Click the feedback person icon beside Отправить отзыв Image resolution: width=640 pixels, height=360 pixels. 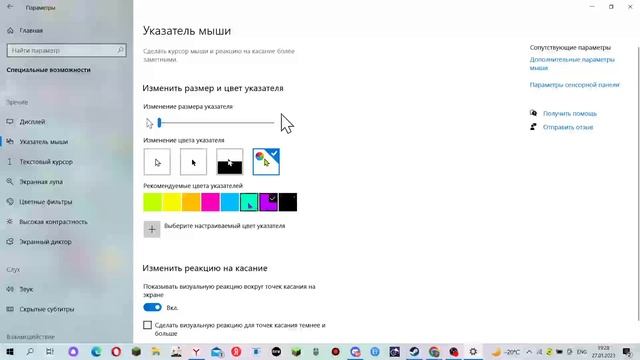point(533,127)
